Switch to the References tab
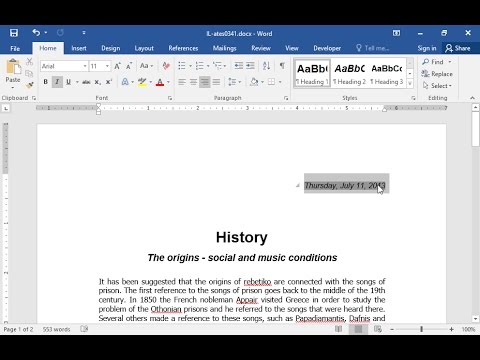 (183, 48)
